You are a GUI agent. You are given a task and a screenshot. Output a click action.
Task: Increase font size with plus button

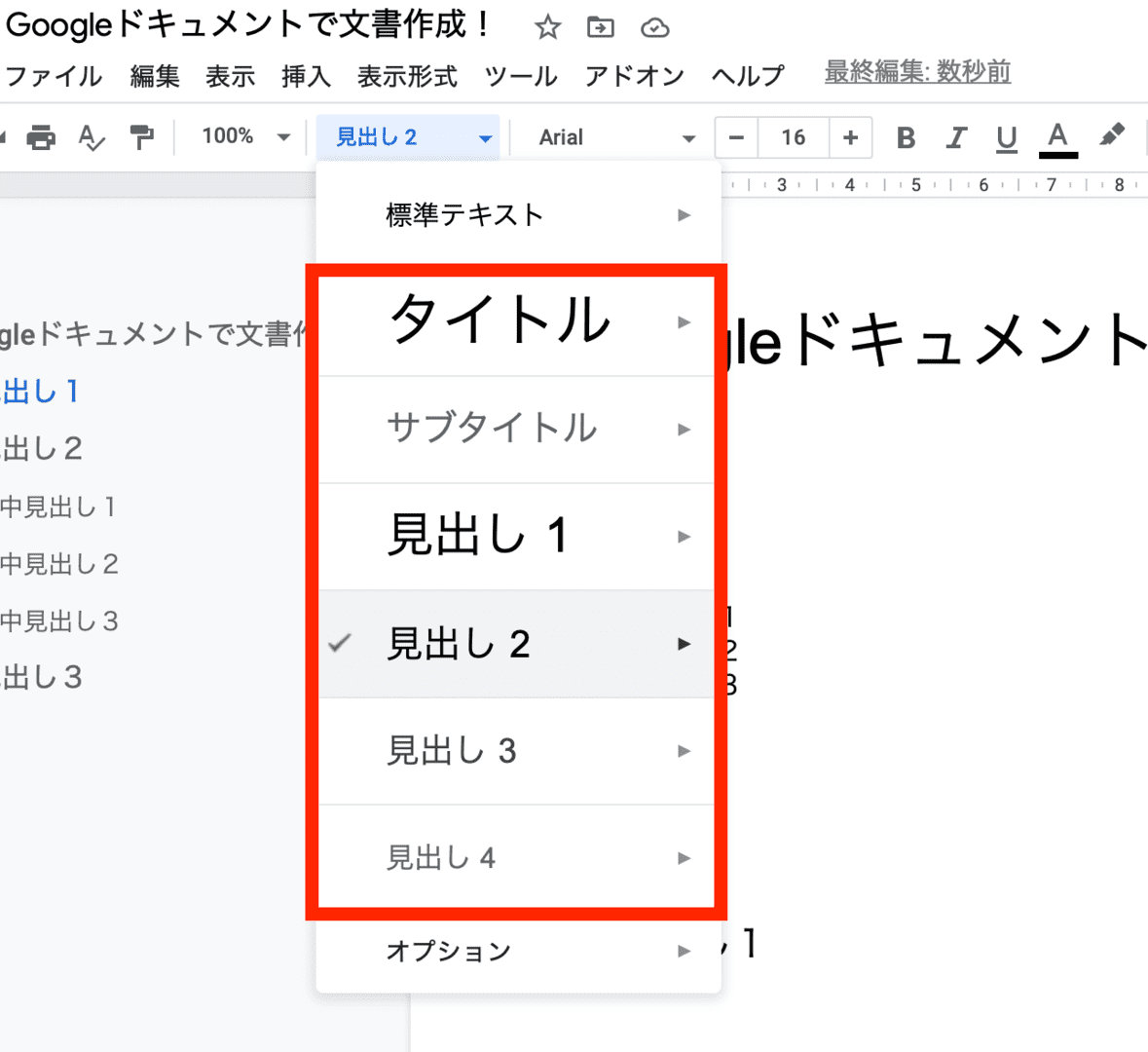click(850, 137)
